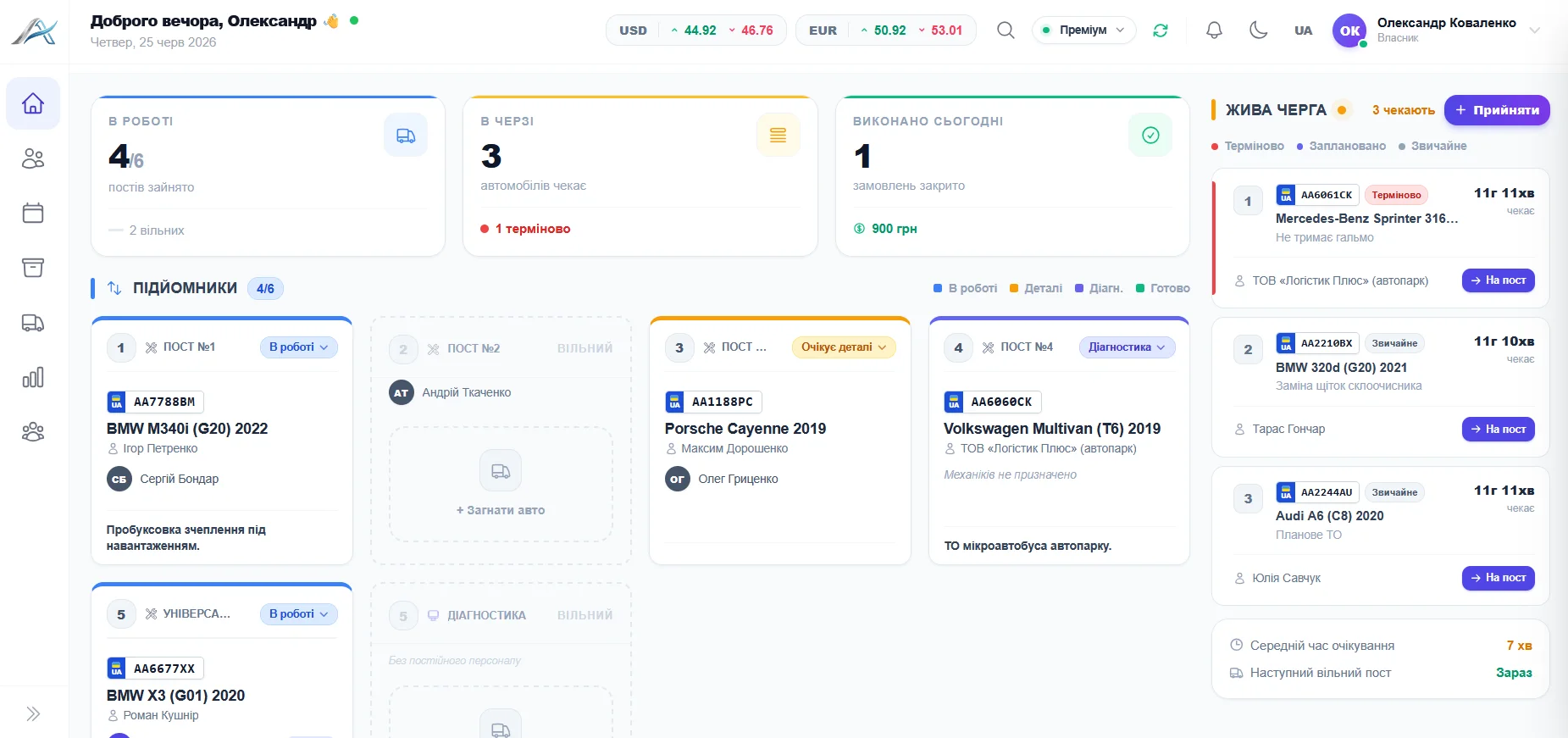Click the truck icon in empty ПОСТ №2 slot
This screenshot has height=738, width=1568.
pyautogui.click(x=501, y=471)
